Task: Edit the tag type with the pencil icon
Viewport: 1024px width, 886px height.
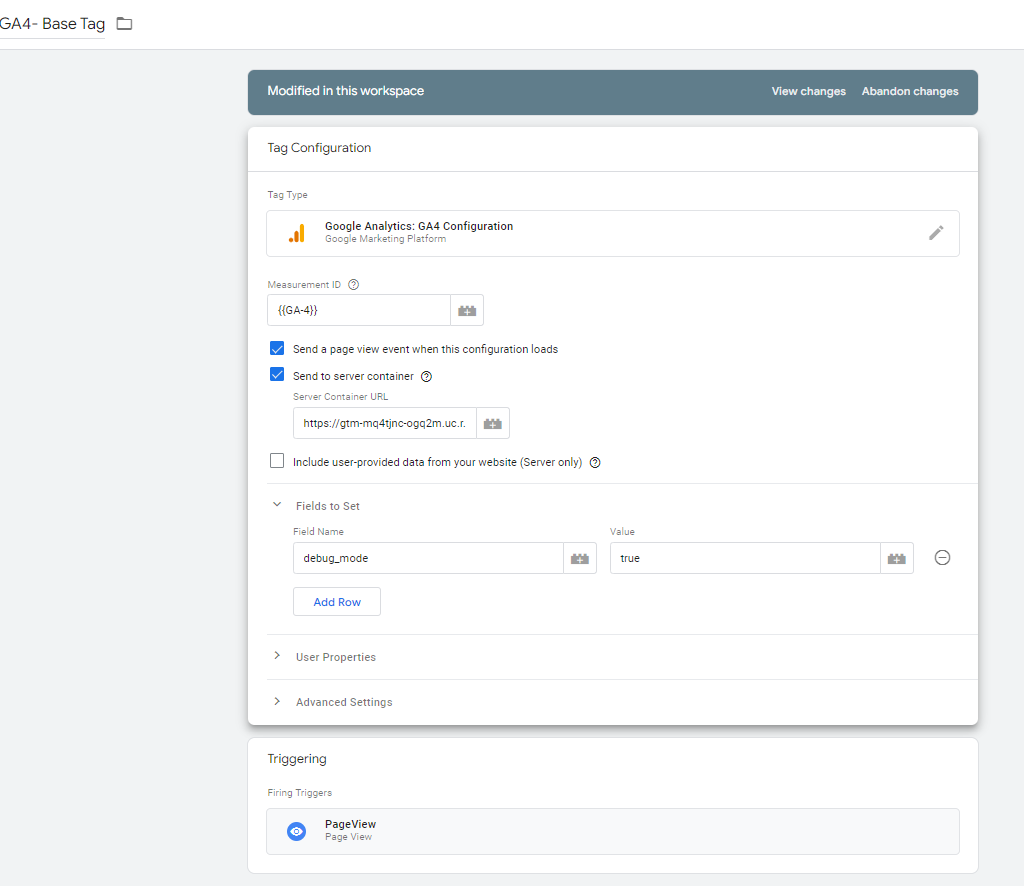Action: click(x=936, y=233)
